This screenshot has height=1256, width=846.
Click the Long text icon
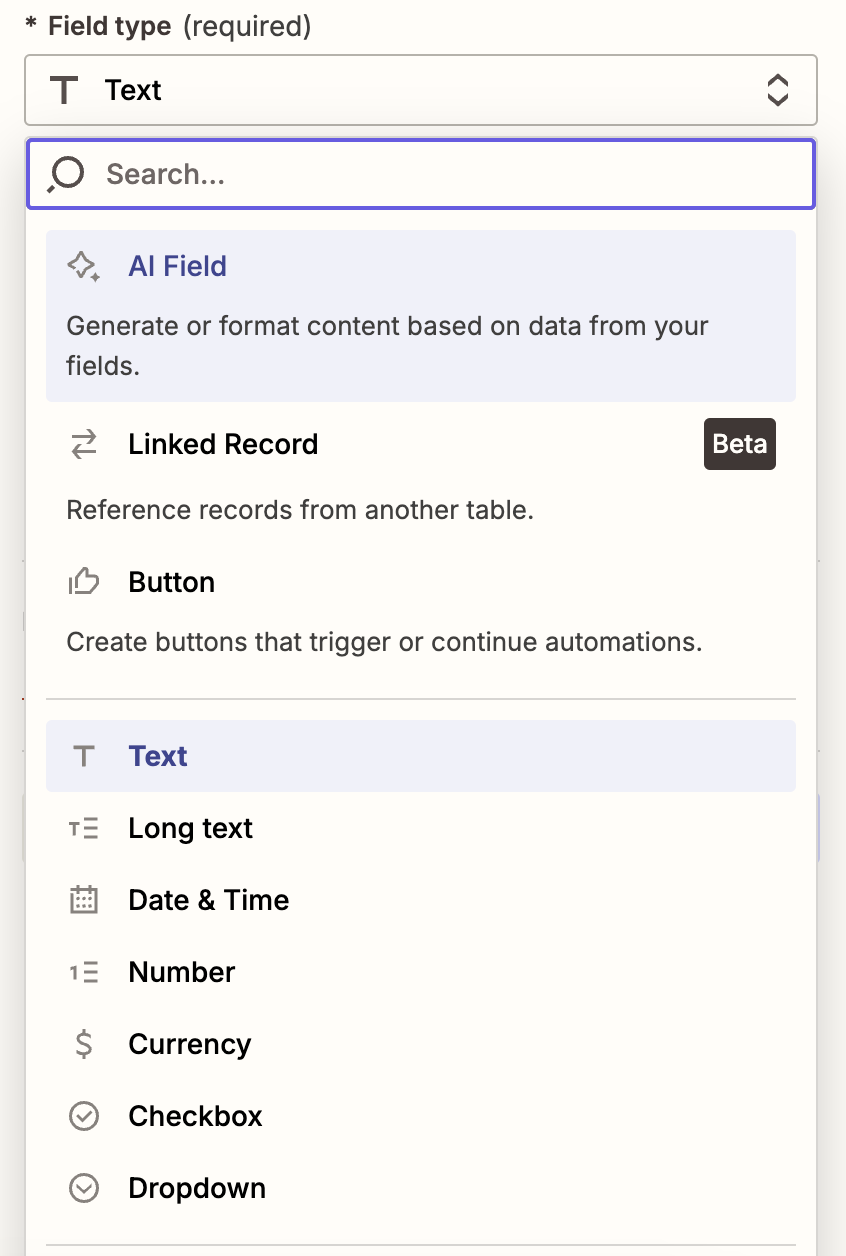click(x=84, y=828)
